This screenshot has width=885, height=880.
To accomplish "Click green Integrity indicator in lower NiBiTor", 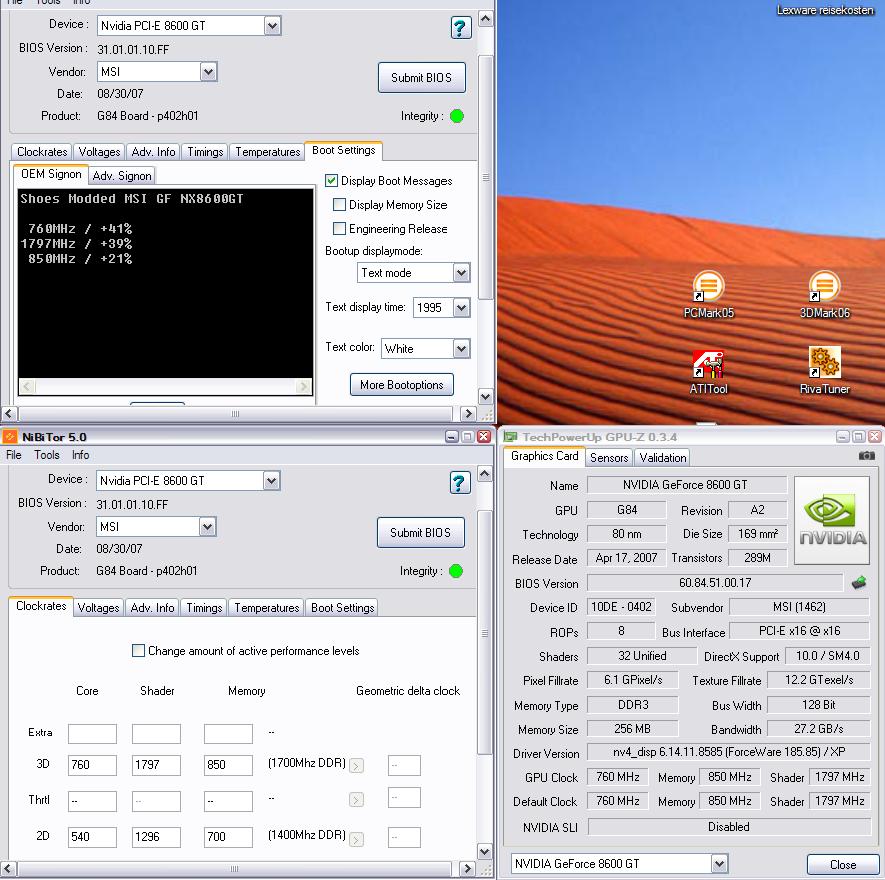I will pos(455,571).
